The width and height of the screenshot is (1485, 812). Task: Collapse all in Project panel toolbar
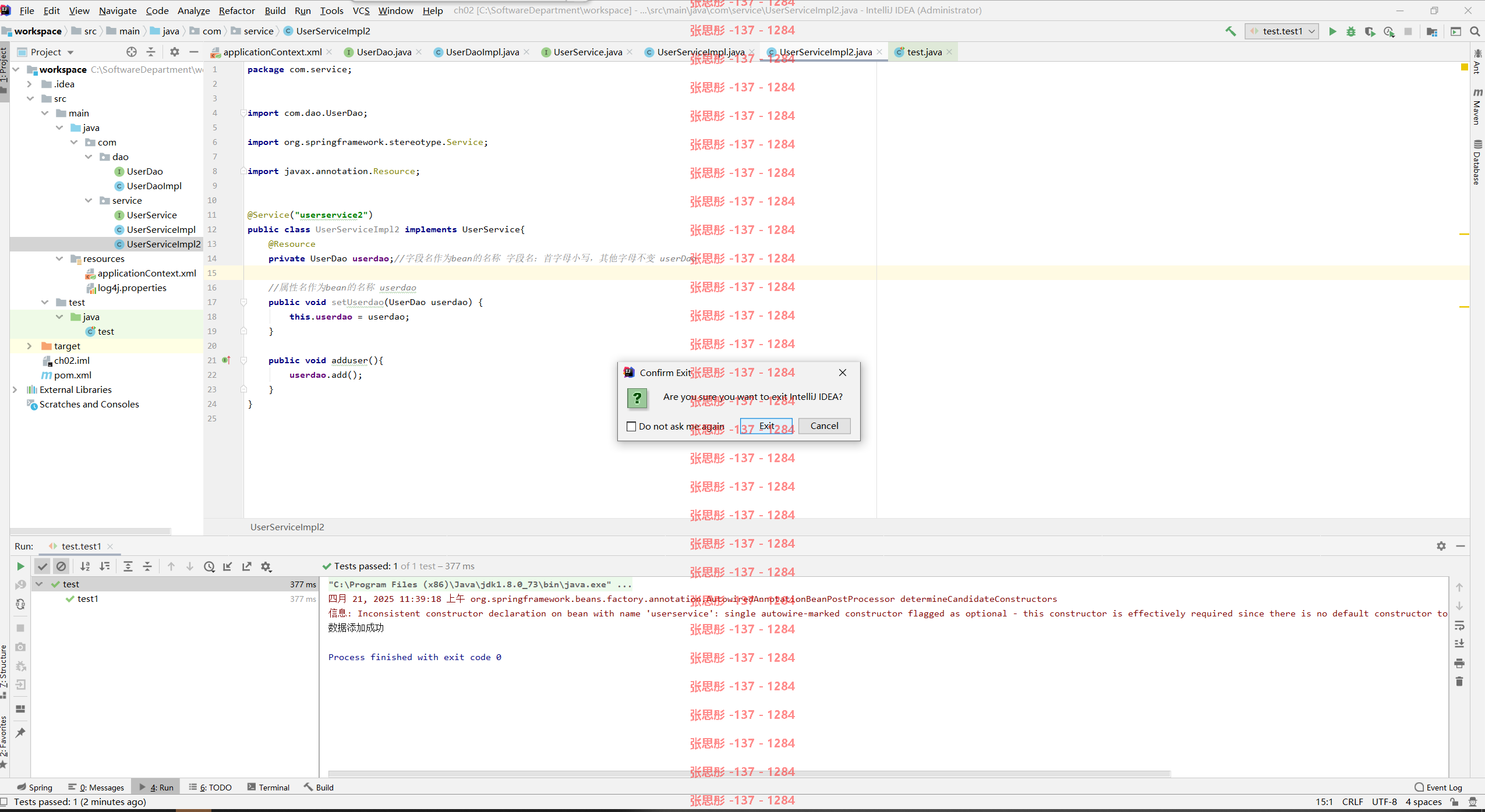click(151, 52)
